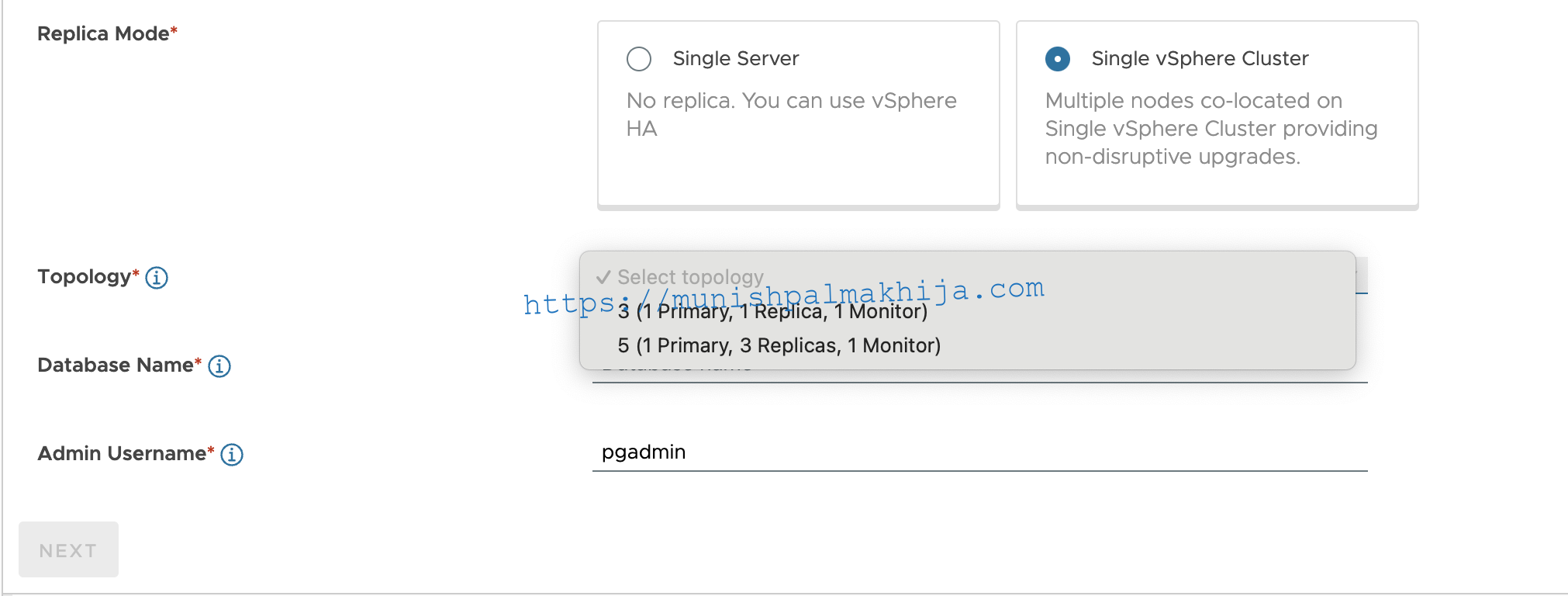Show the Database Name info tooltip icon

(219, 366)
